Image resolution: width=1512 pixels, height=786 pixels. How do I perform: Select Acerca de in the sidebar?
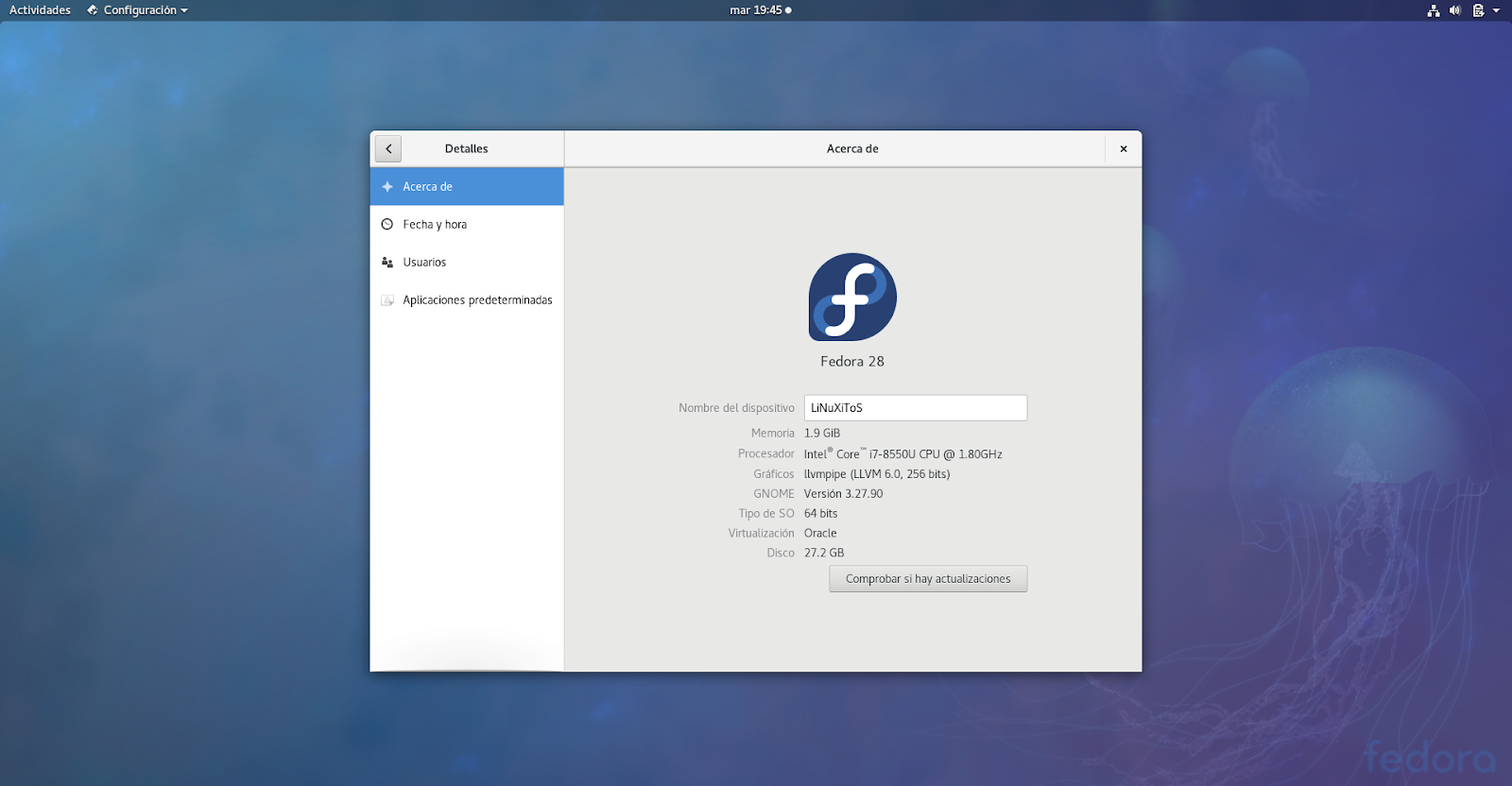point(467,187)
